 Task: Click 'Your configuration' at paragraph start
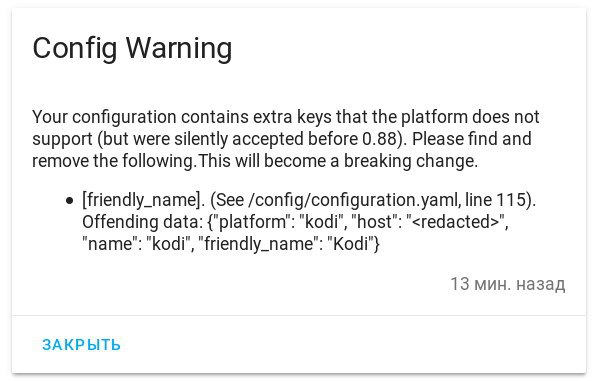tap(104, 117)
